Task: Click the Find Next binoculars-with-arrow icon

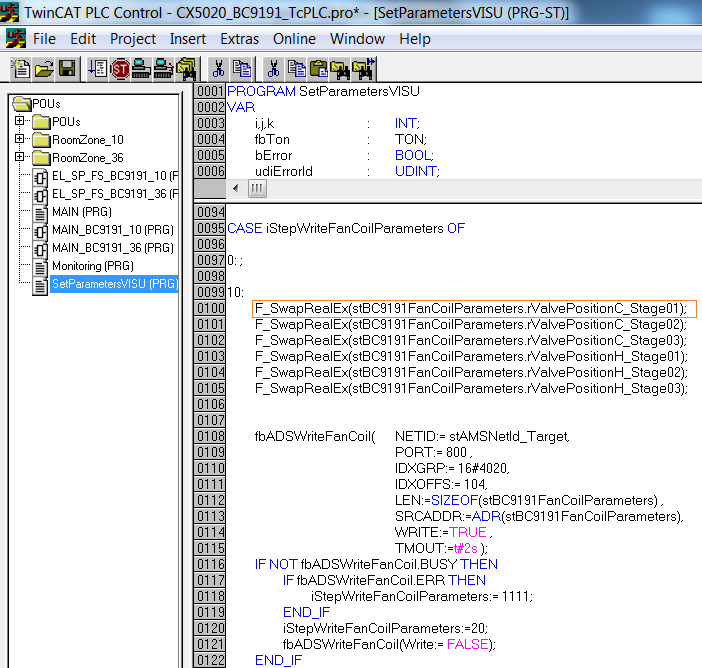Action: 364,69
